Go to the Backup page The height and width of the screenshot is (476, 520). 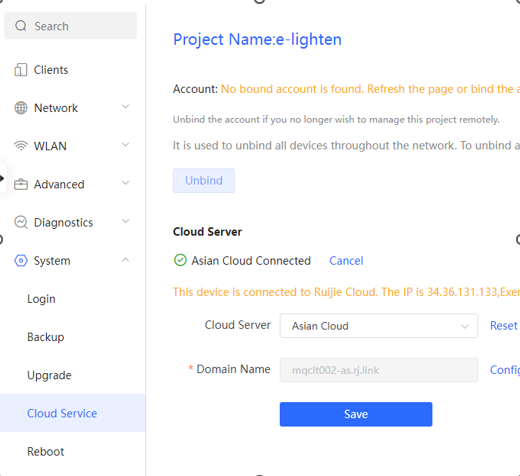point(46,337)
